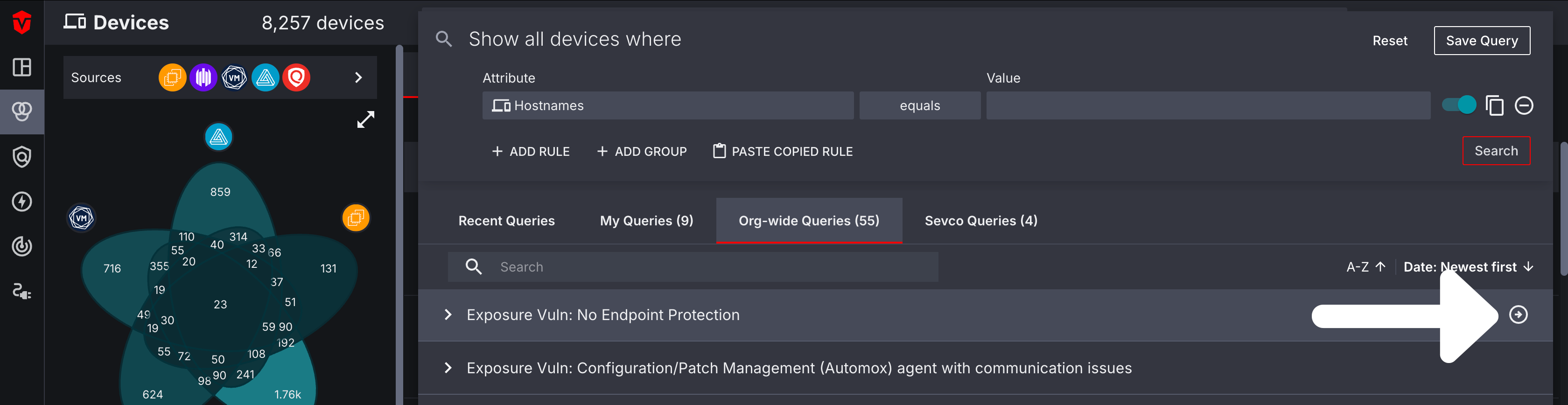The image size is (1568, 405).
Task: Open the equals operator dropdown
Action: click(x=920, y=105)
